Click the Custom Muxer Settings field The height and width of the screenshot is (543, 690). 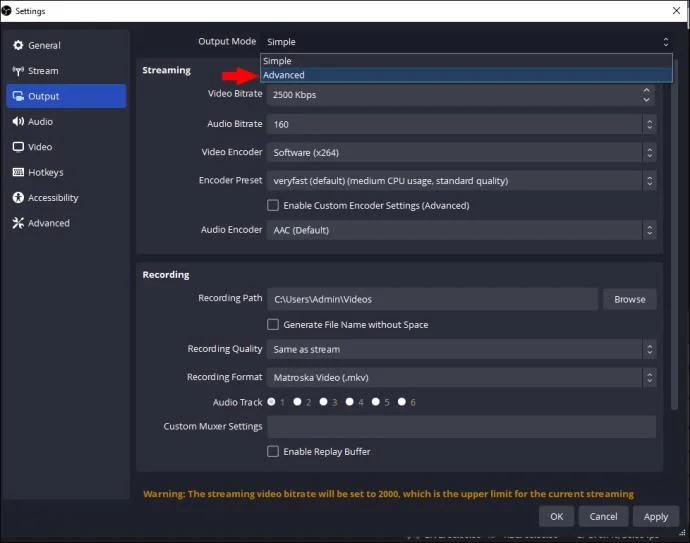point(461,426)
